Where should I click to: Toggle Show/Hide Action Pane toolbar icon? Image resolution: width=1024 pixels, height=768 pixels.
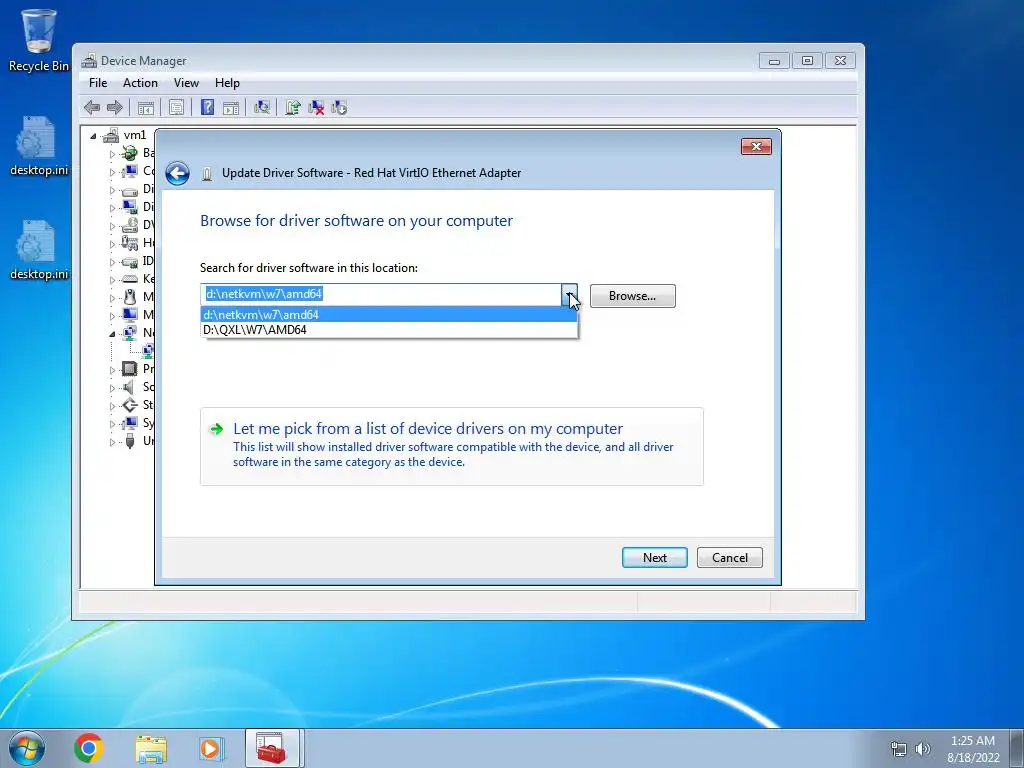click(231, 108)
